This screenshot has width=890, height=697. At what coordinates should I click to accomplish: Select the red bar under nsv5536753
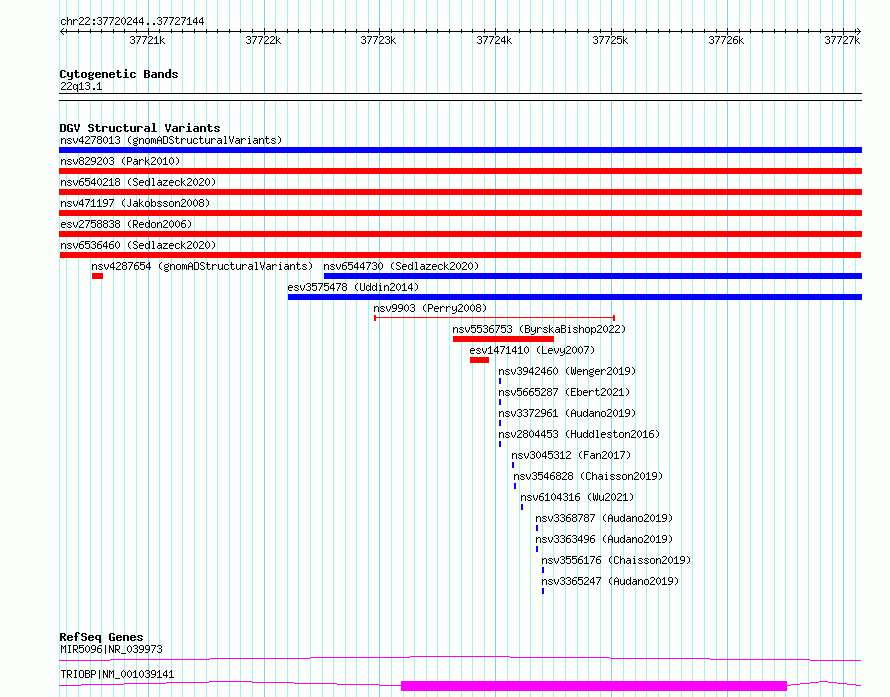(503, 339)
